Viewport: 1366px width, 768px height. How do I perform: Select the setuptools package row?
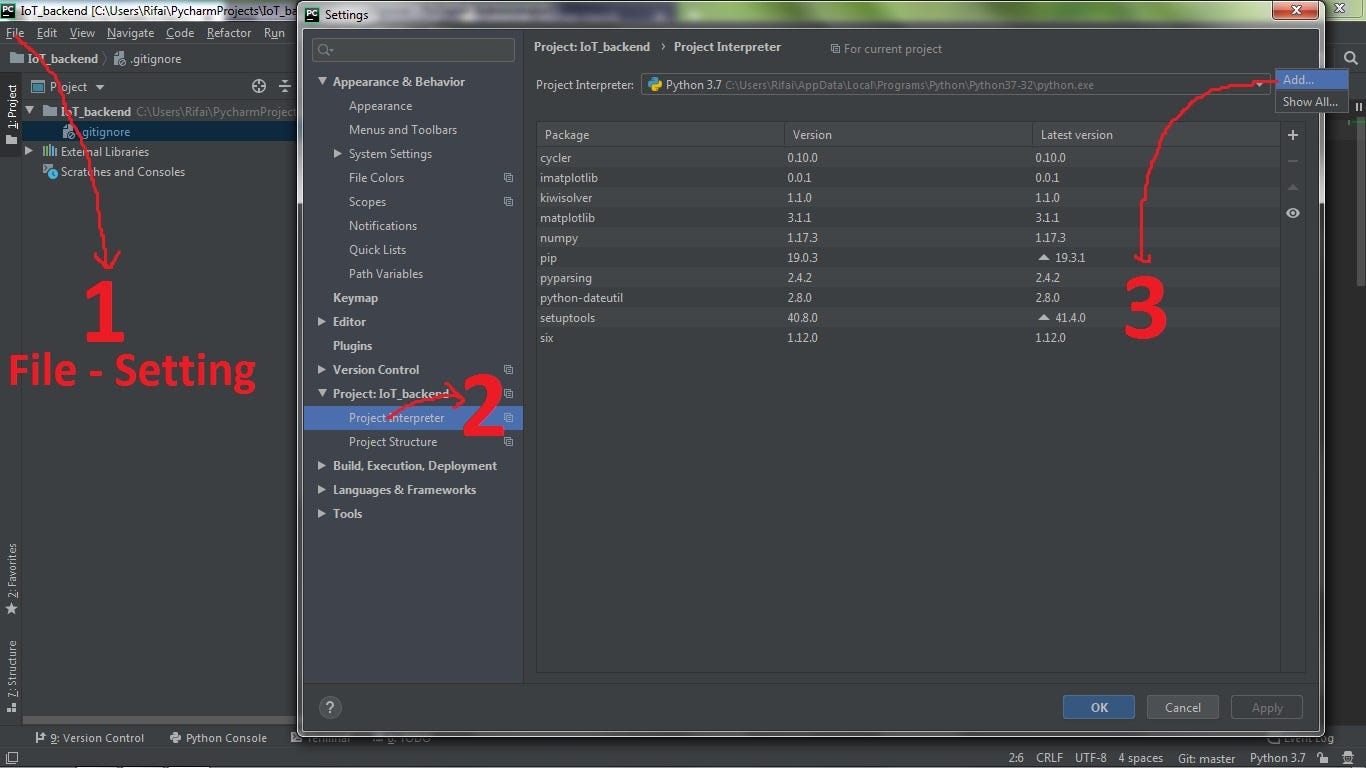(x=908, y=318)
